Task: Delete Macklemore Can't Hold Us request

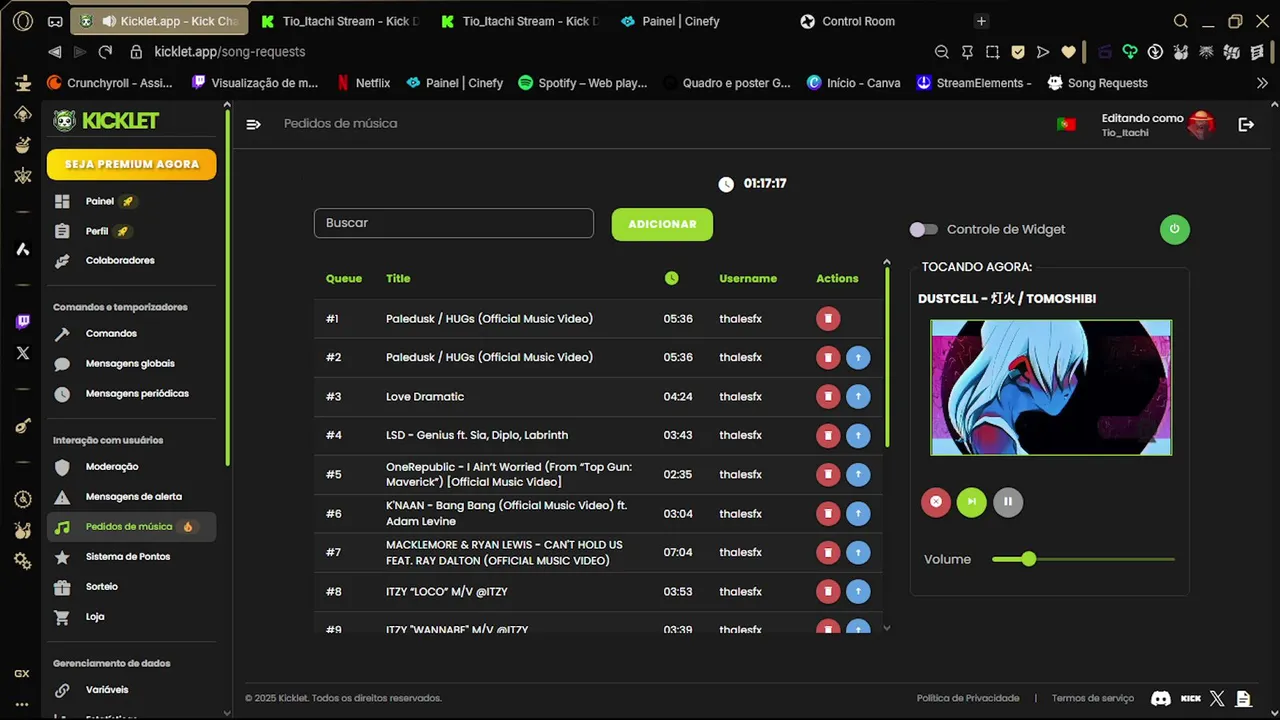Action: (x=827, y=553)
